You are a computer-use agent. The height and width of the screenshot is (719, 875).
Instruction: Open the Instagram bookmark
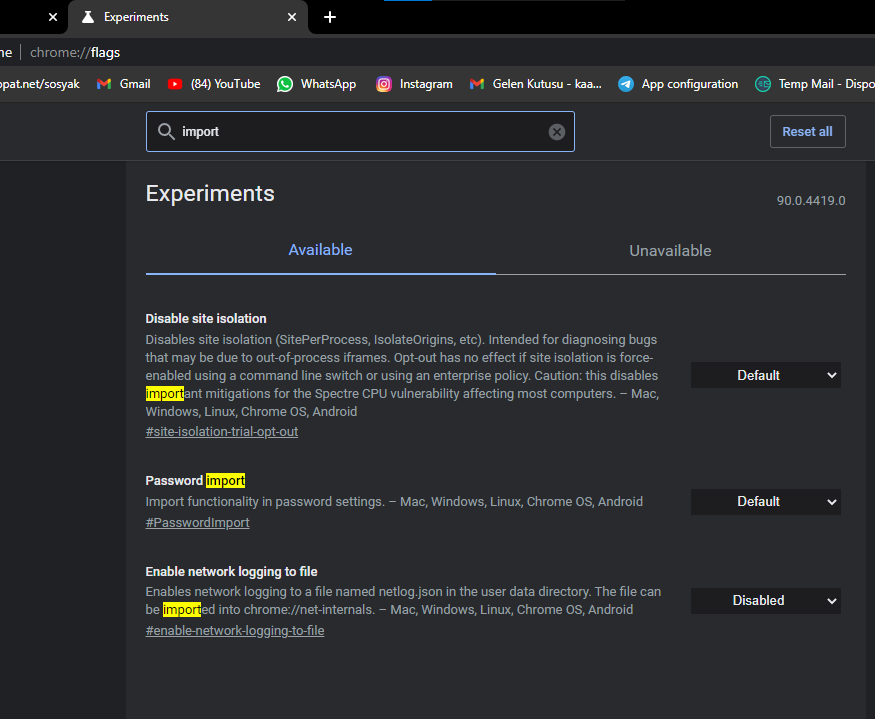(x=414, y=84)
